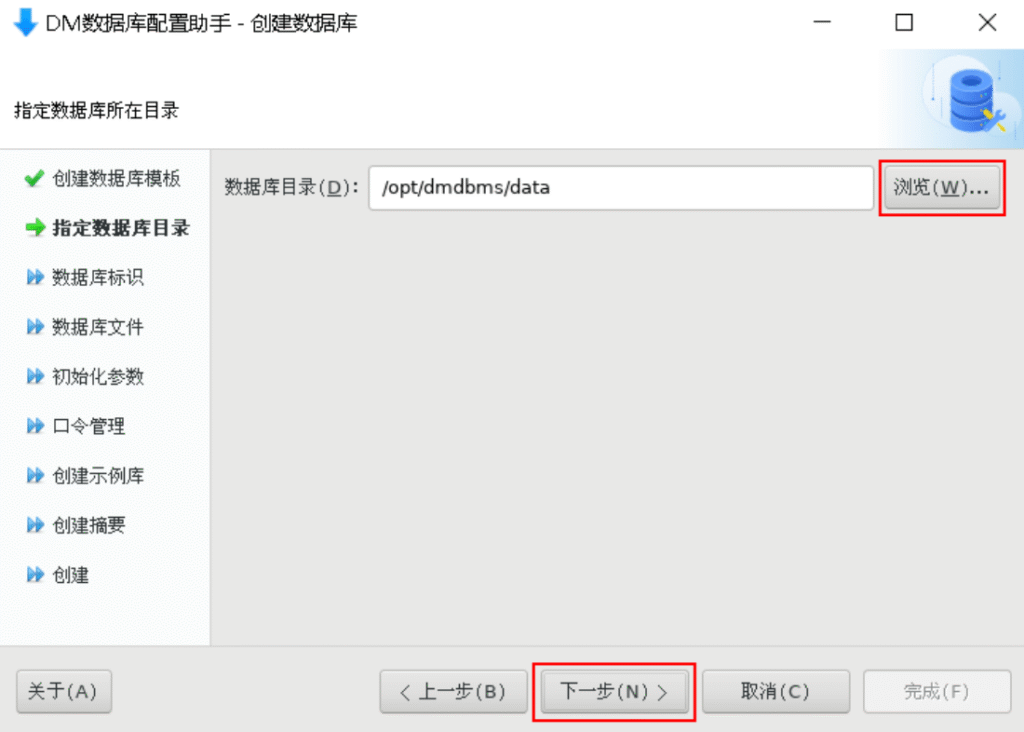Go back with 上一步(B) button
Image resolution: width=1024 pixels, height=732 pixels.
pos(453,691)
